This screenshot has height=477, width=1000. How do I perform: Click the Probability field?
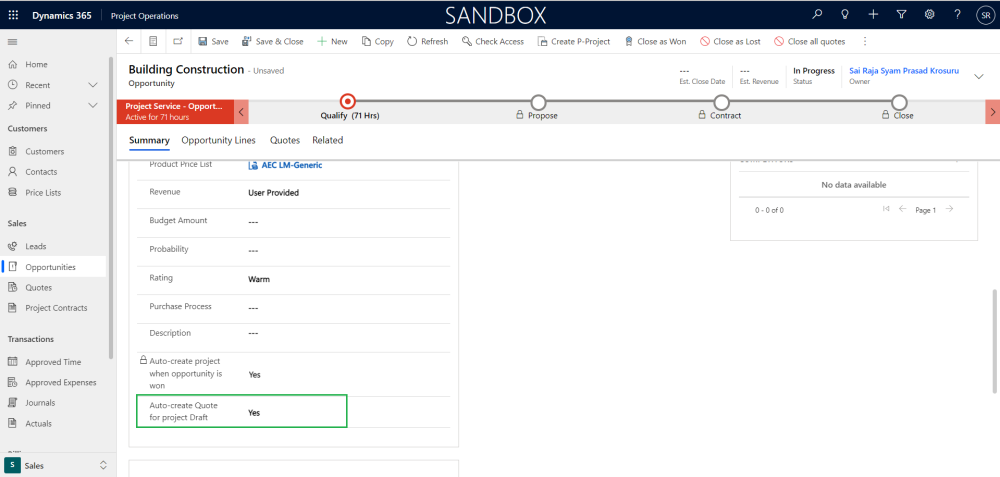[x=293, y=250]
